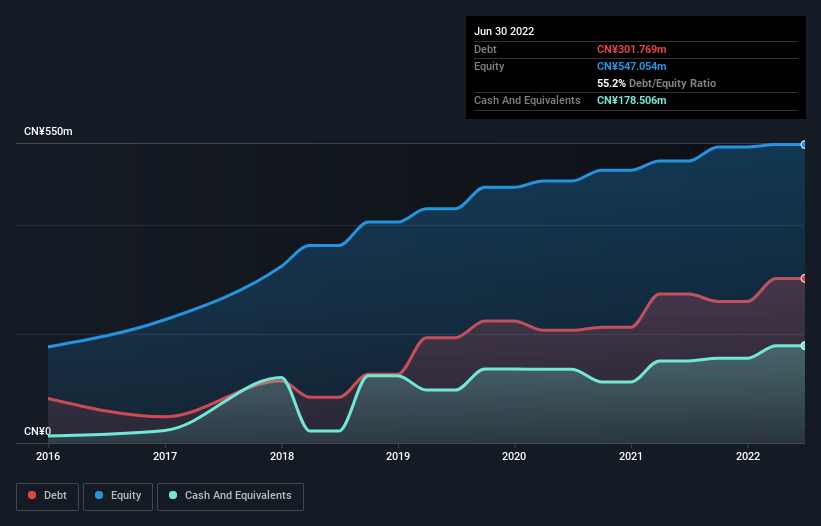This screenshot has width=821, height=526.
Task: Click the blue Equity legend dot
Action: pos(99,495)
